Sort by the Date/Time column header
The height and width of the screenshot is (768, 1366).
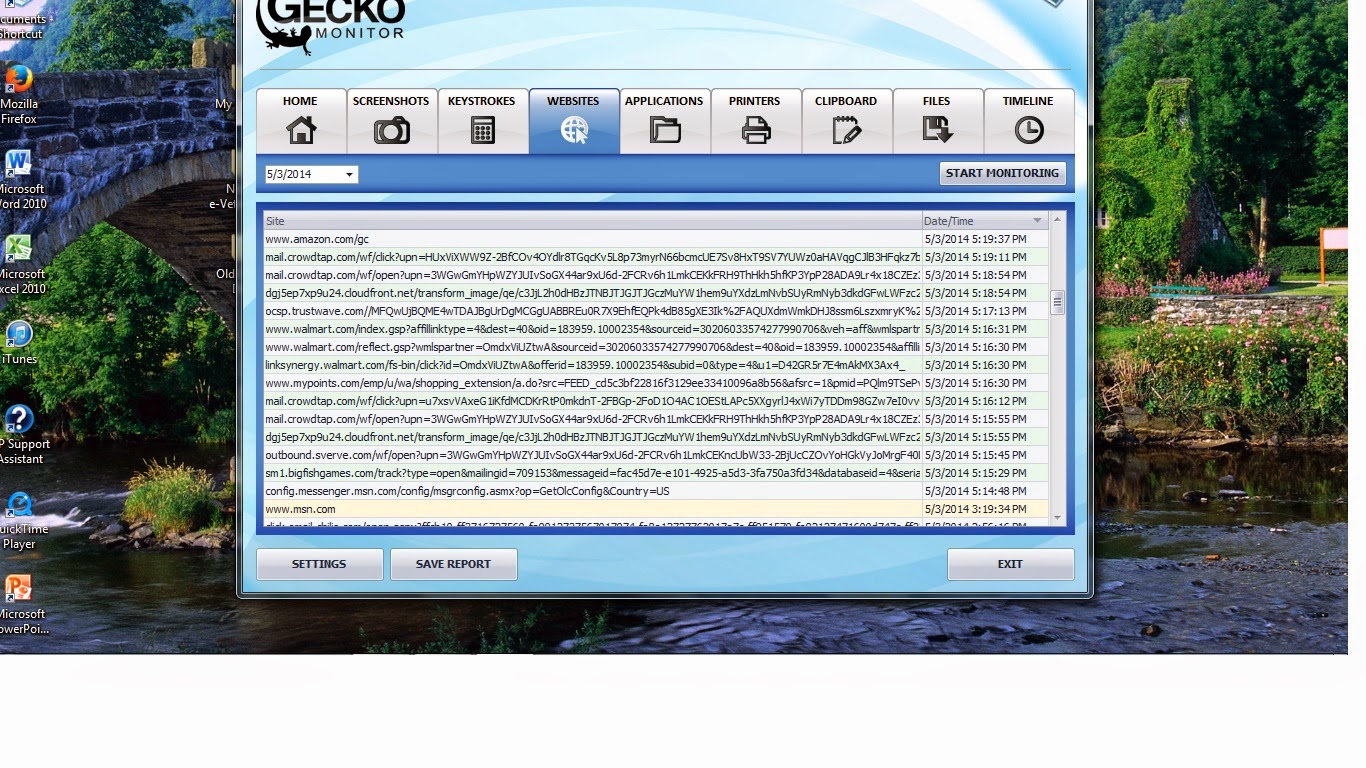(985, 221)
